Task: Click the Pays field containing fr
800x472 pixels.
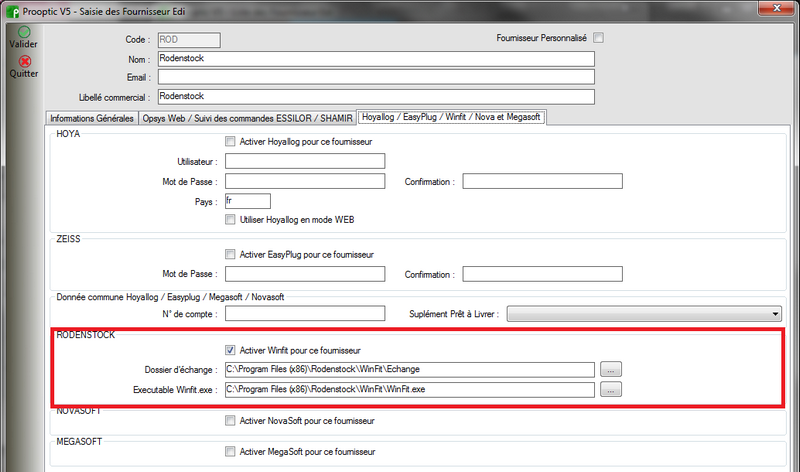Action: pos(248,201)
